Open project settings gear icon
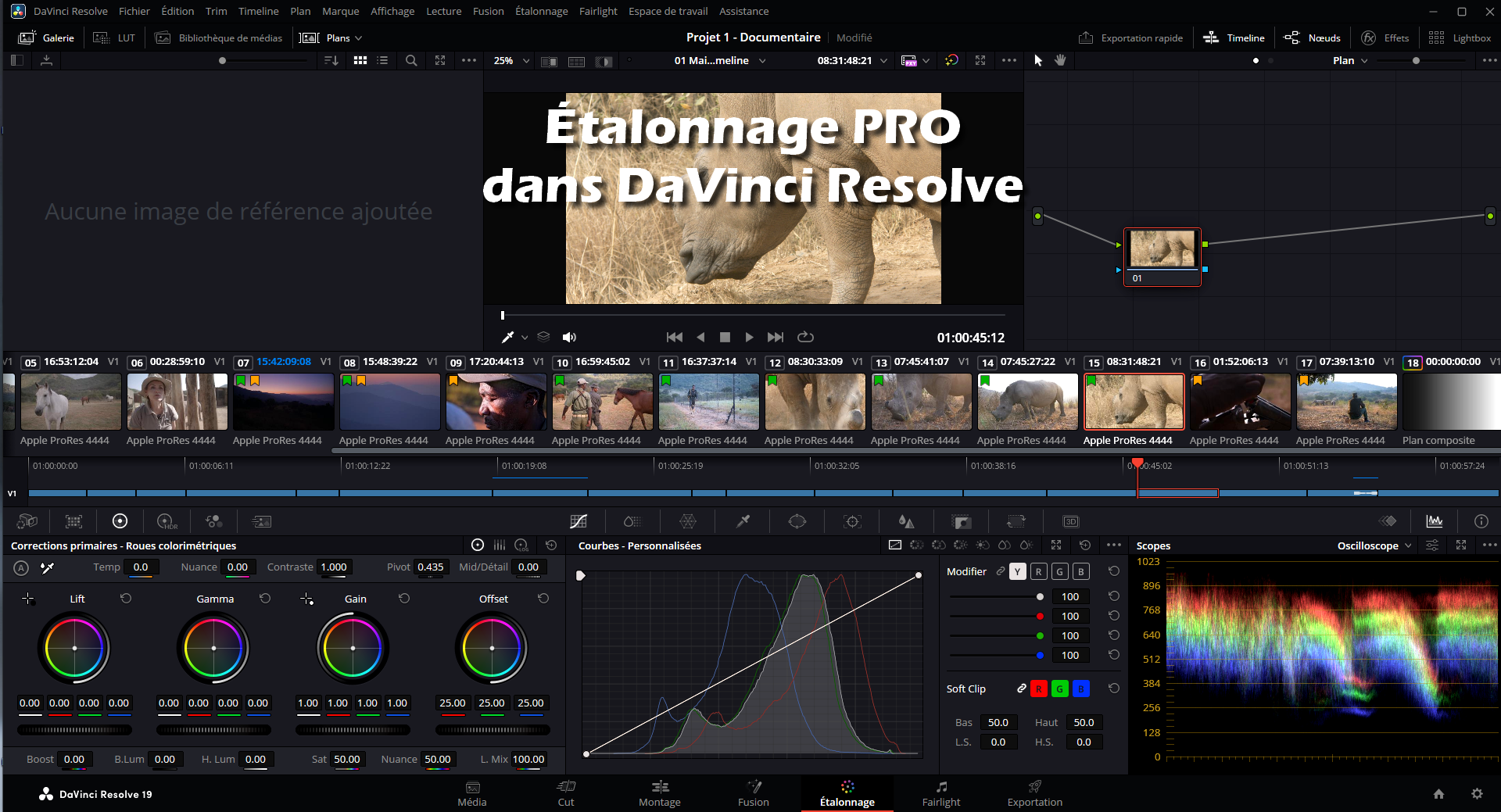1501x812 pixels. (x=1477, y=793)
